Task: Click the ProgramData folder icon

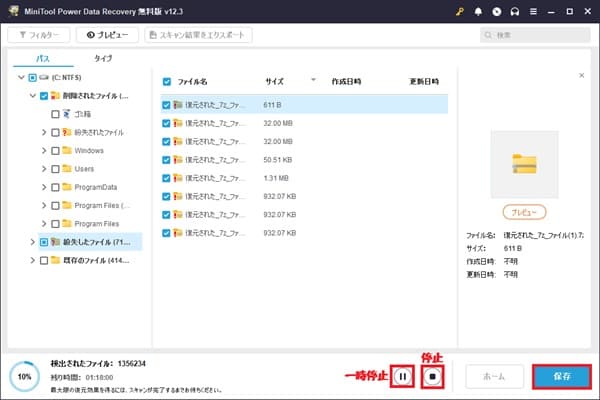Action: click(67, 187)
